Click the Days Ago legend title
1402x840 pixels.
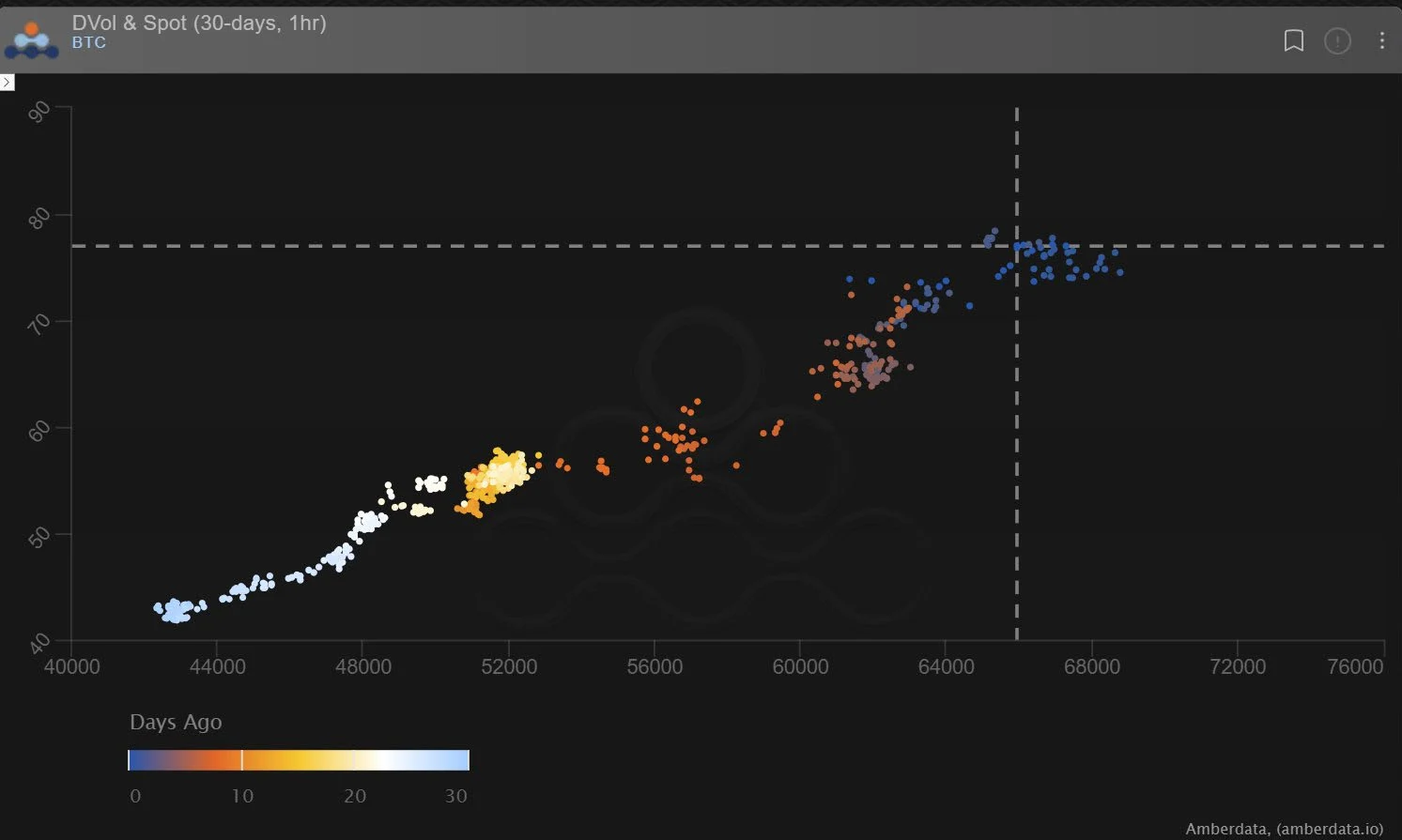(x=176, y=722)
